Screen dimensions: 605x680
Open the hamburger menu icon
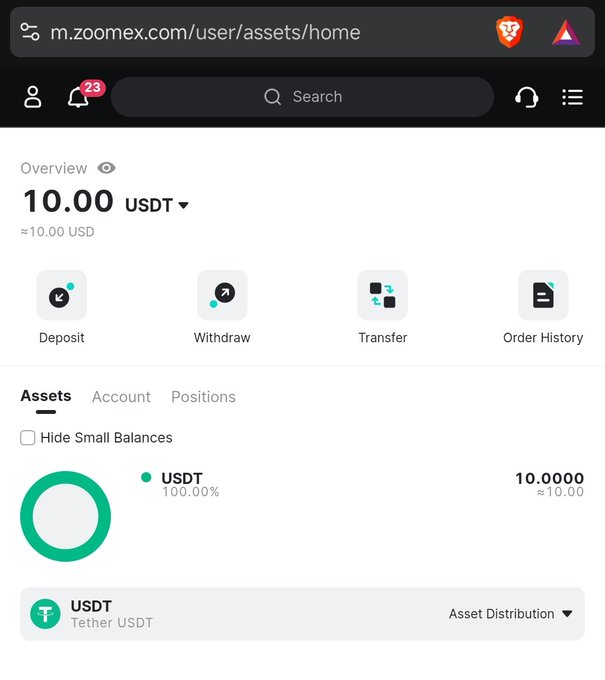(572, 97)
